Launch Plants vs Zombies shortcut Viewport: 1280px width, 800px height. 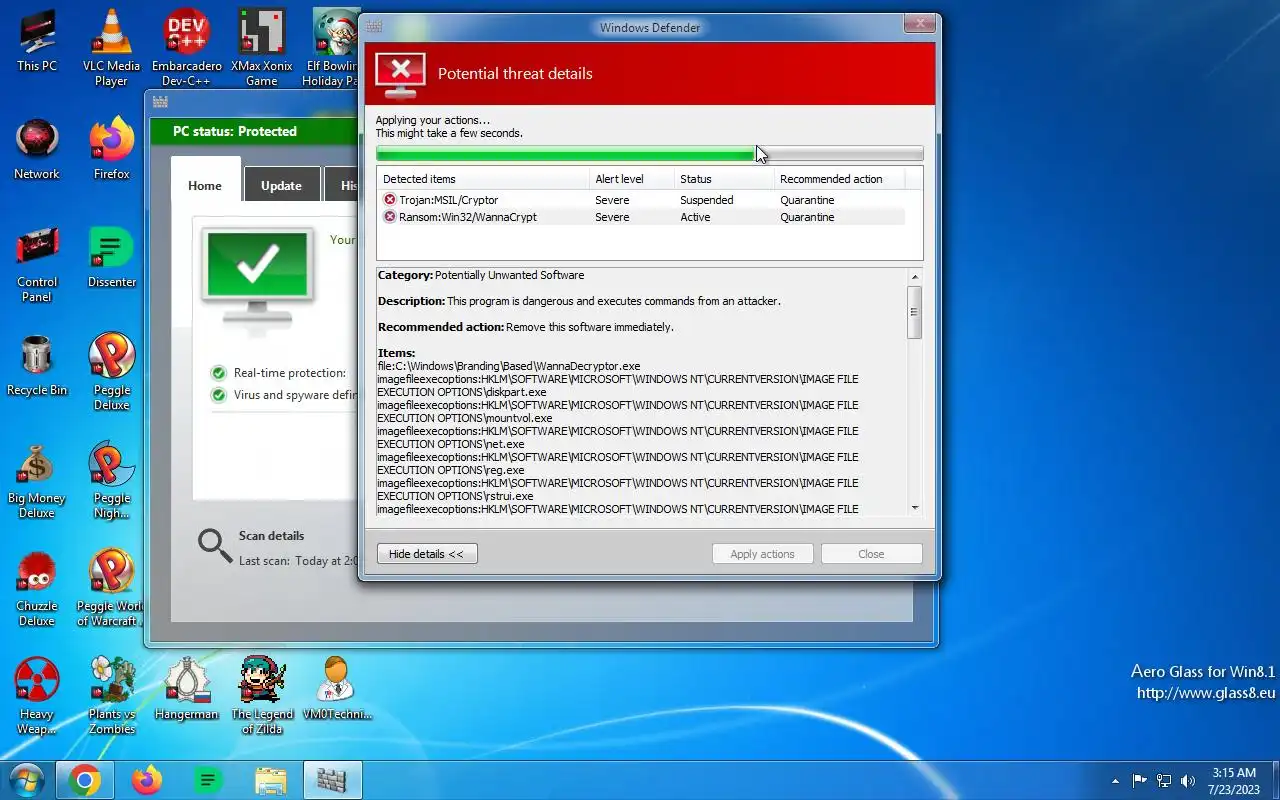coord(111,696)
